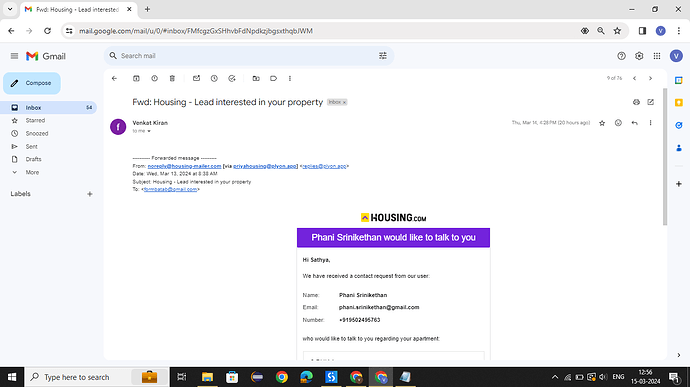Open File Explorer from the taskbar

pos(207,377)
